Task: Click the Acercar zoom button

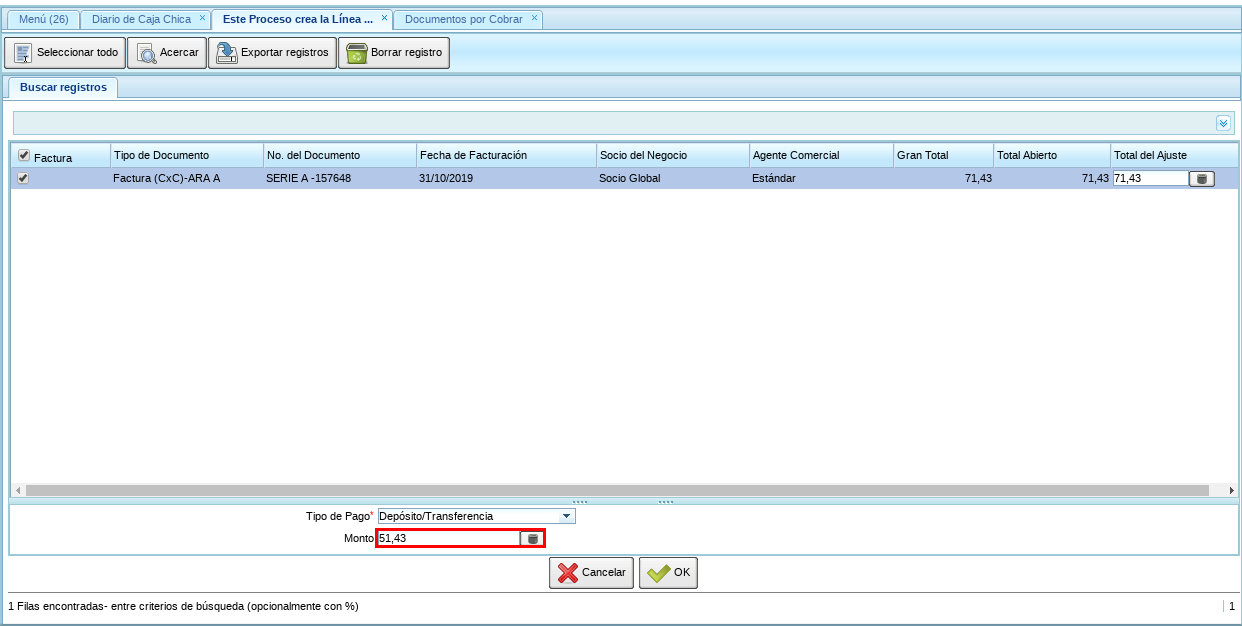Action: pyautogui.click(x=168, y=53)
